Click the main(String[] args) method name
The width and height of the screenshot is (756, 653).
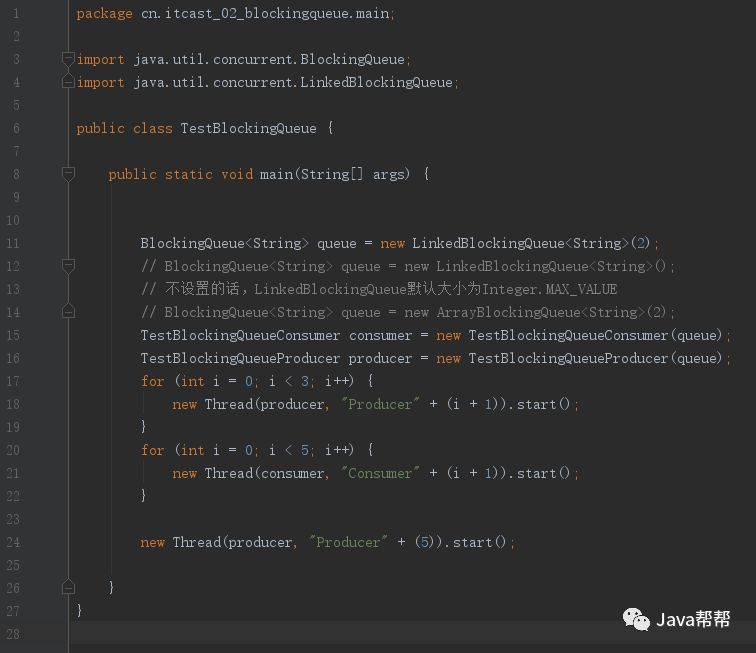click(x=335, y=174)
